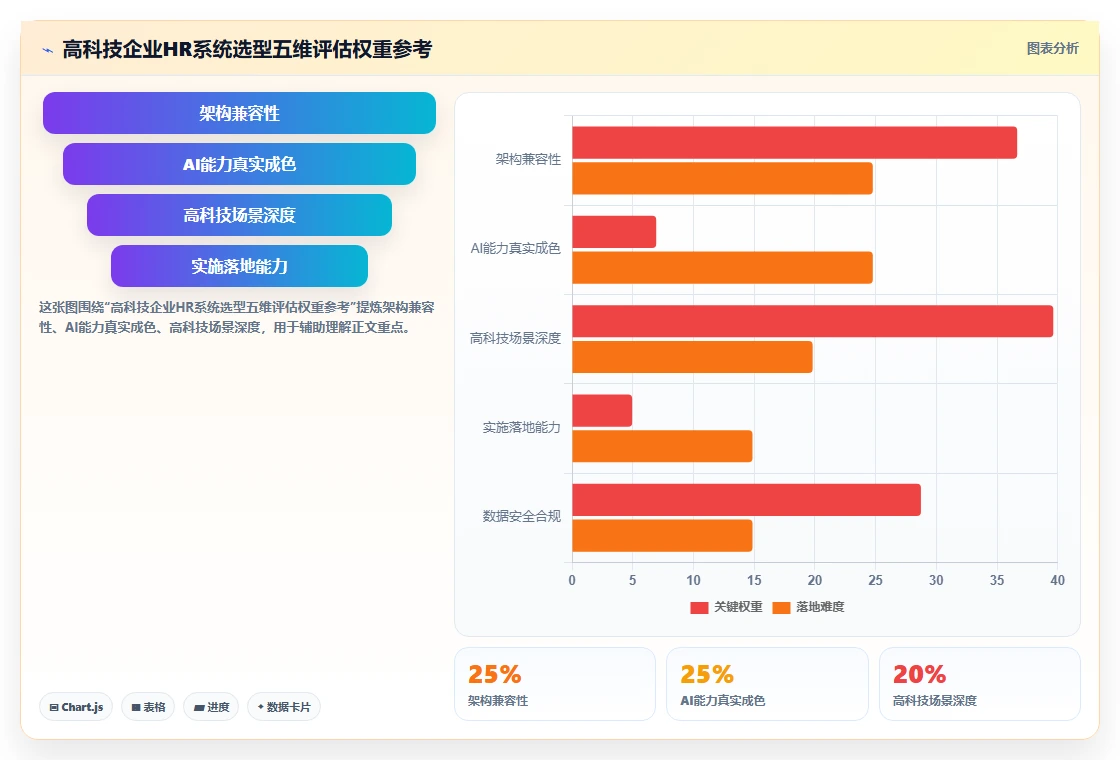Image resolution: width=1120 pixels, height=760 pixels.
Task: Click the 实施落地能力 y-axis label
Action: [x=521, y=427]
